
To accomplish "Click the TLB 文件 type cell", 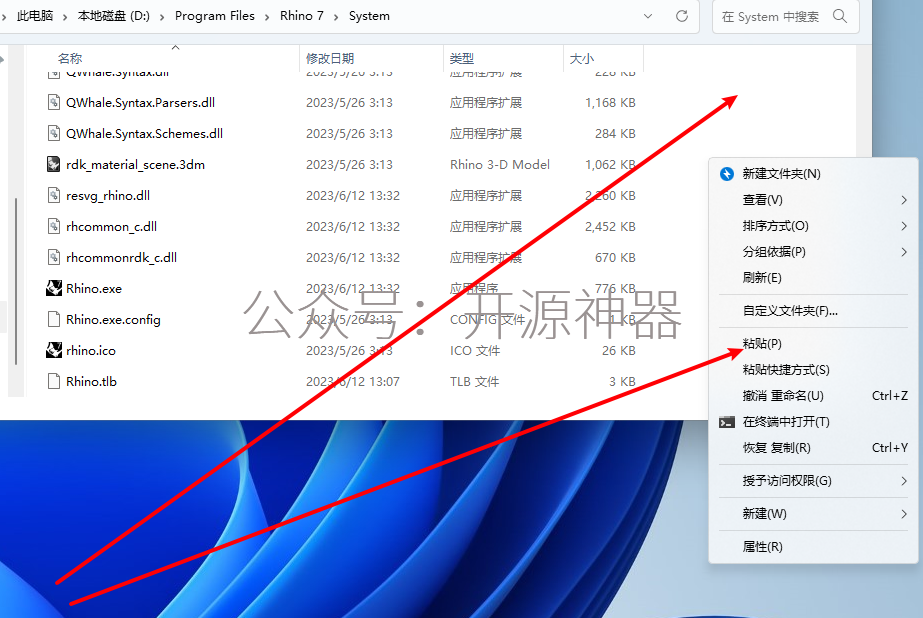I will click(474, 381).
